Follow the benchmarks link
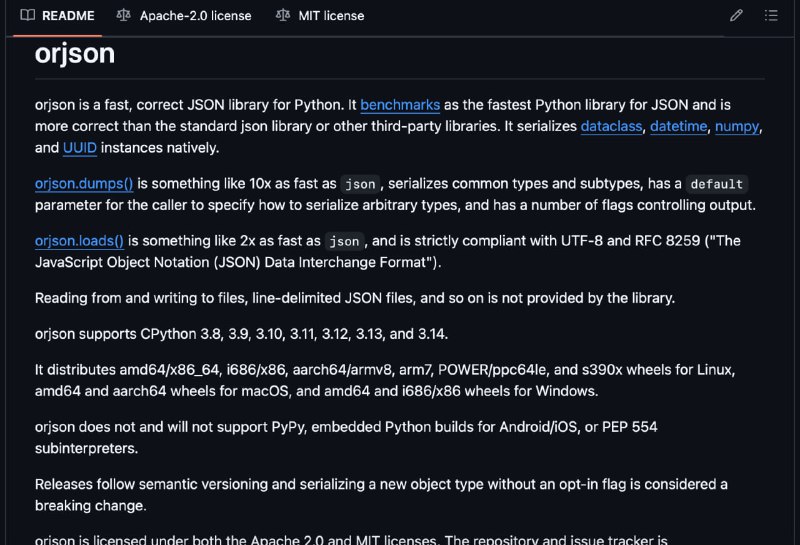Viewport: 800px width, 545px height. pos(400,105)
